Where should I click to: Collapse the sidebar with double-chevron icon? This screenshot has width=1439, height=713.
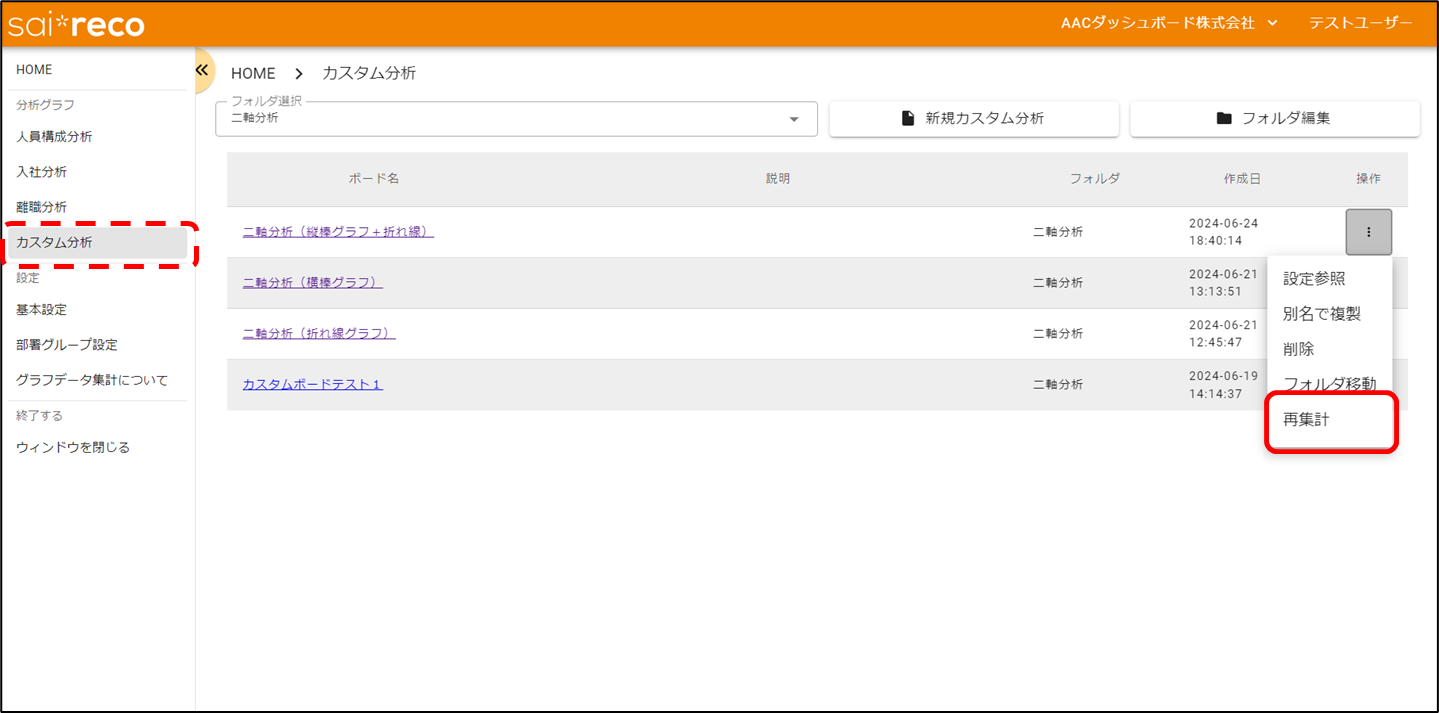pyautogui.click(x=201, y=71)
